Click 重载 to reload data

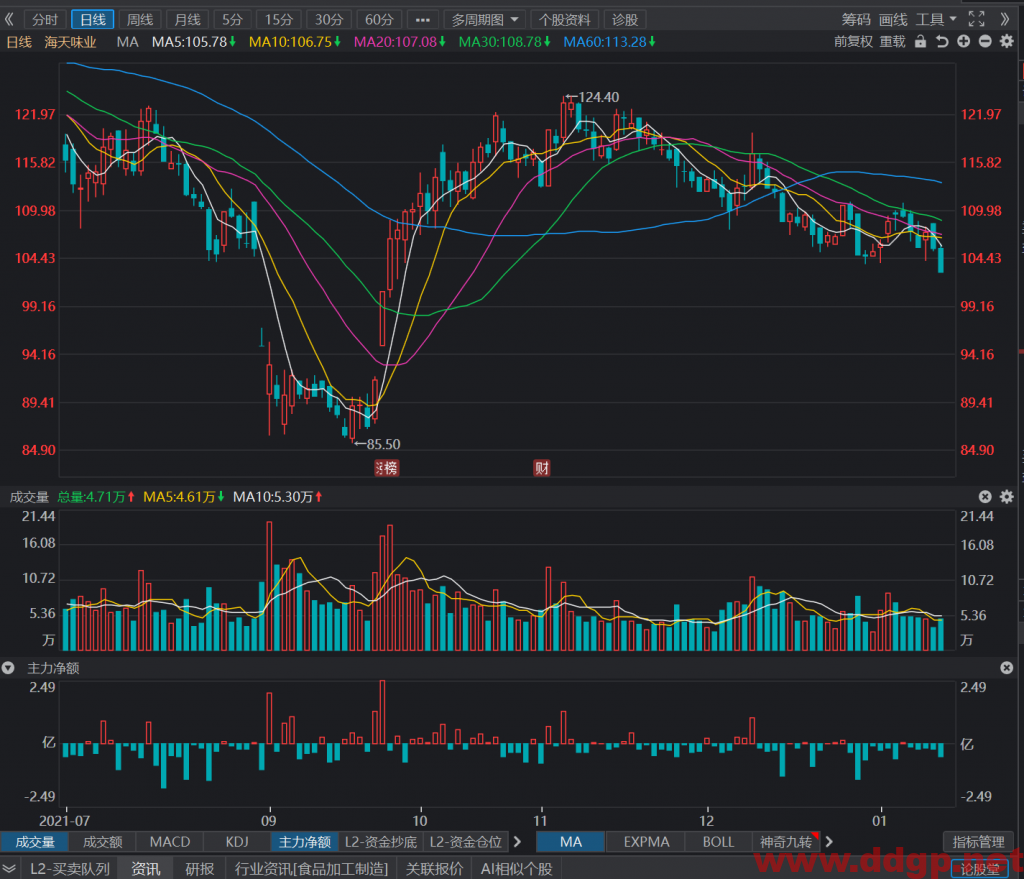pyautogui.click(x=892, y=42)
